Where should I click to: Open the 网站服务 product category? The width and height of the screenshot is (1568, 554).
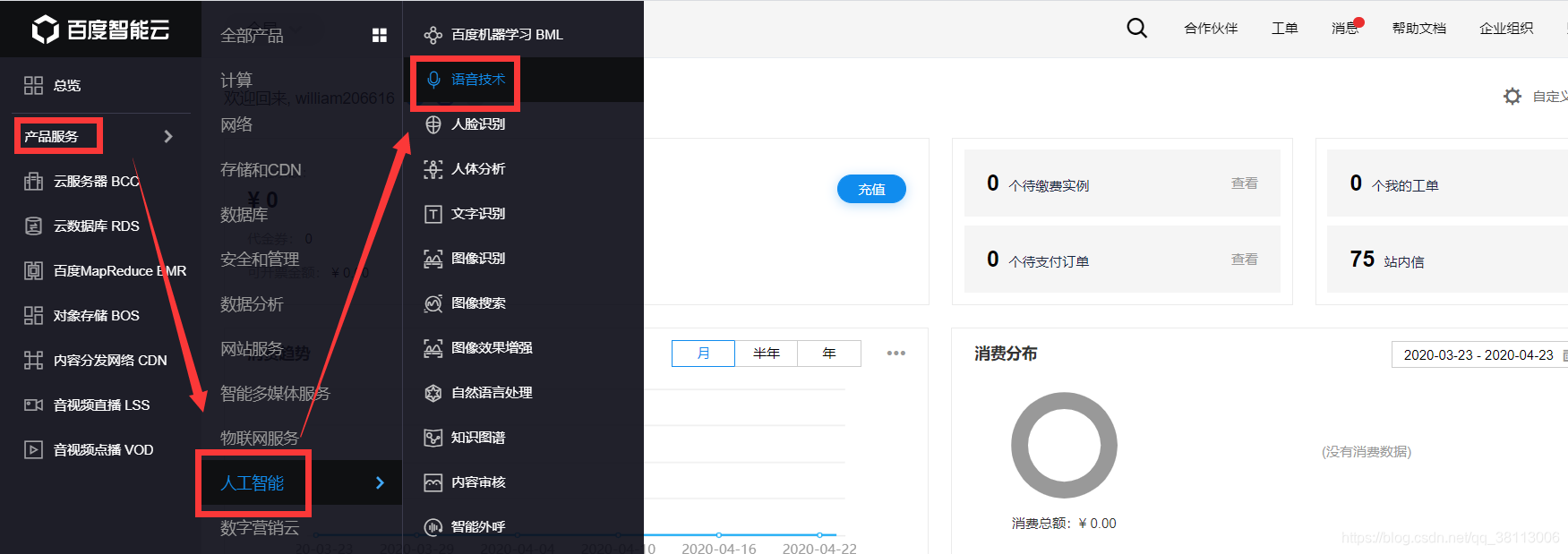(x=252, y=348)
